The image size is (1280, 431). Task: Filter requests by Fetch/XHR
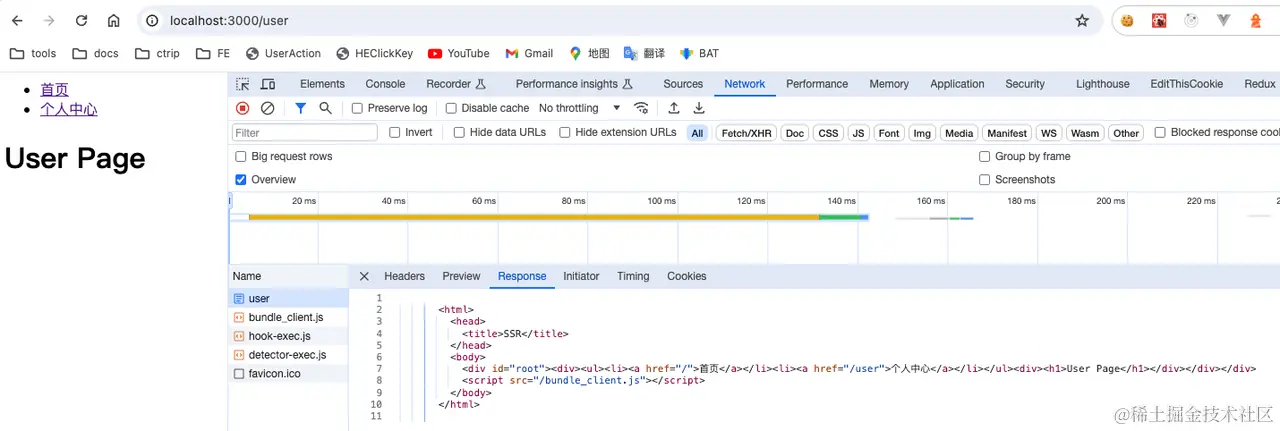[x=746, y=133]
